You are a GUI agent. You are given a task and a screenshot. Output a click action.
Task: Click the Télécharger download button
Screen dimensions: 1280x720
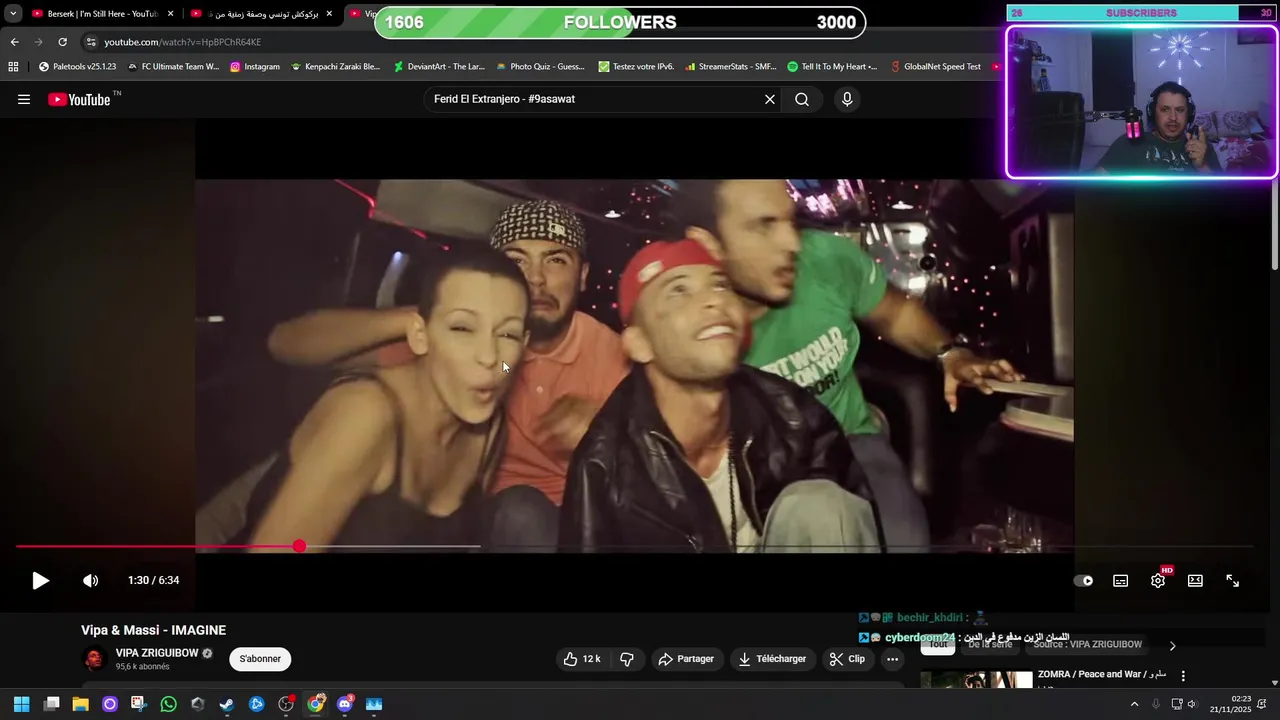pyautogui.click(x=771, y=659)
